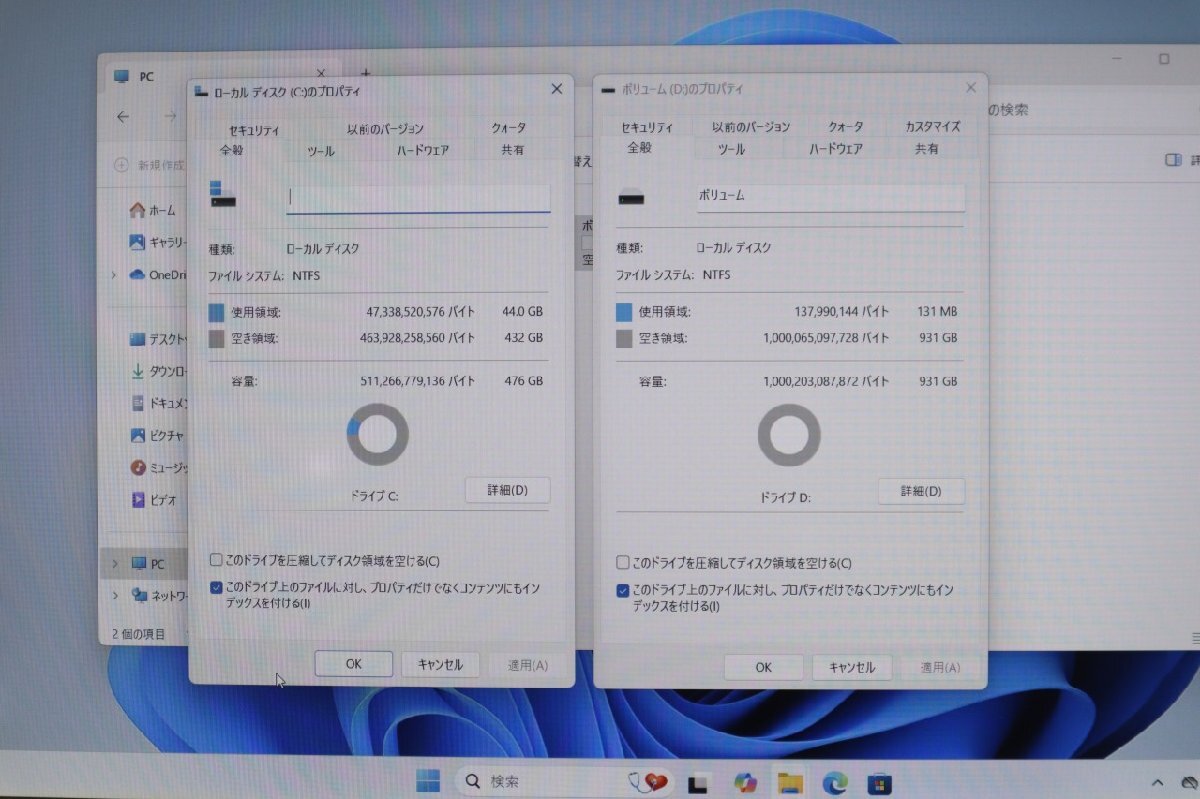
Task: Click Apply in D drive properties
Action: (939, 667)
